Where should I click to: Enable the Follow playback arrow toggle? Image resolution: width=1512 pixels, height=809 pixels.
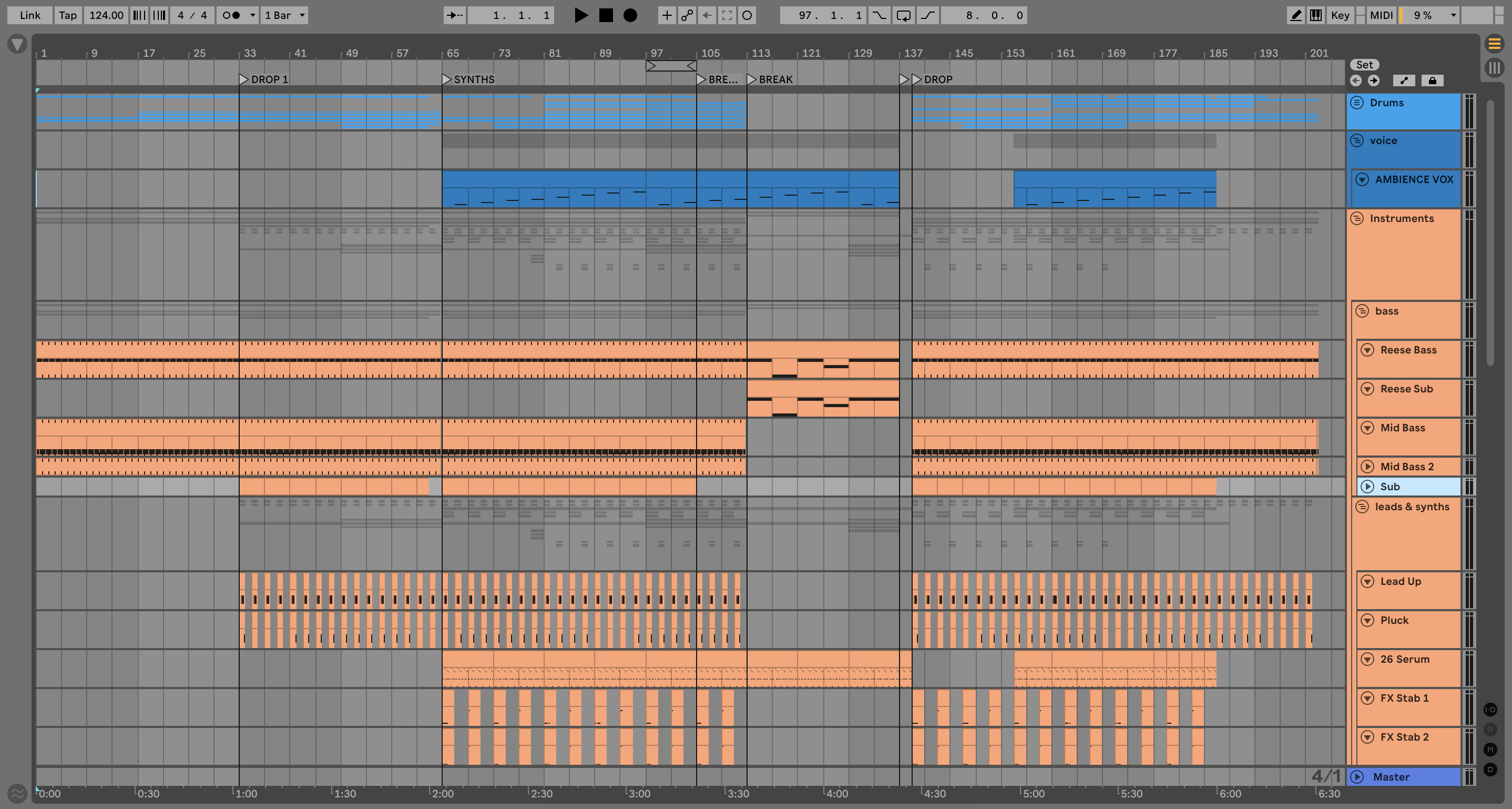pyautogui.click(x=454, y=15)
